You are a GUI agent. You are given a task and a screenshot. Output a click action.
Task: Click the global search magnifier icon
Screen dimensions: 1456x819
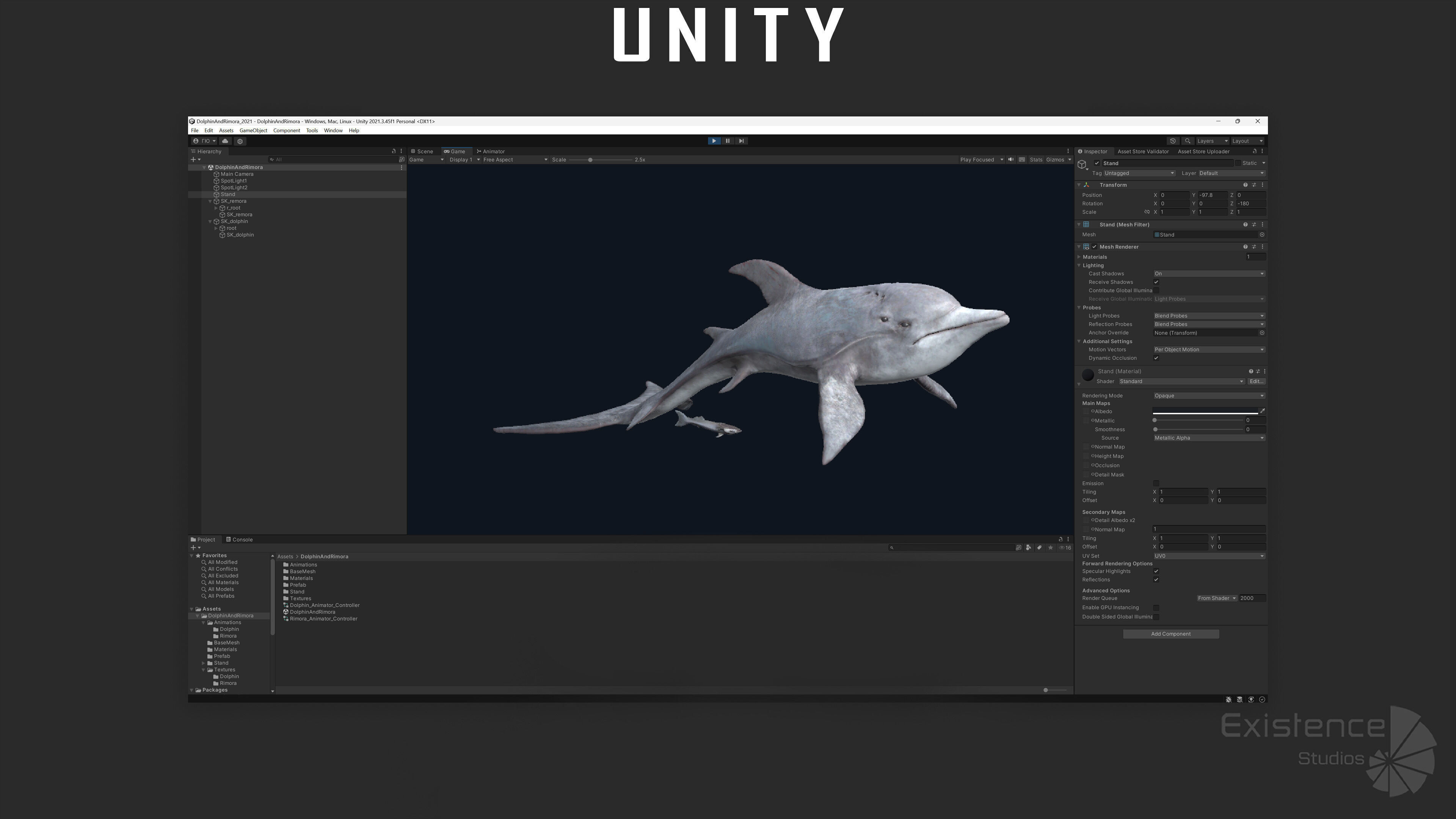(x=1188, y=141)
